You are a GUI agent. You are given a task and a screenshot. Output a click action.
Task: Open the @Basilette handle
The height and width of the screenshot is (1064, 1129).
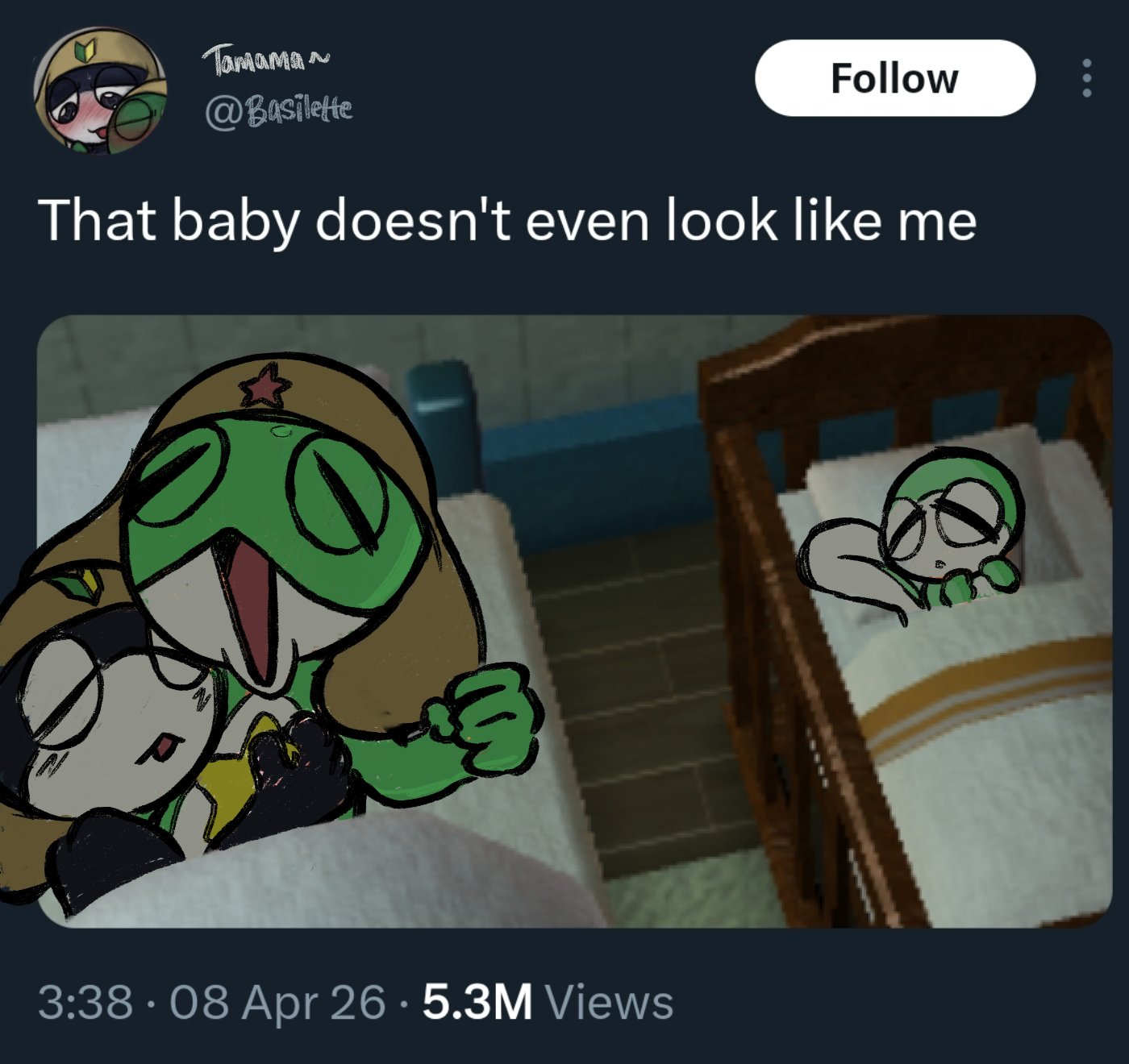pos(280,111)
